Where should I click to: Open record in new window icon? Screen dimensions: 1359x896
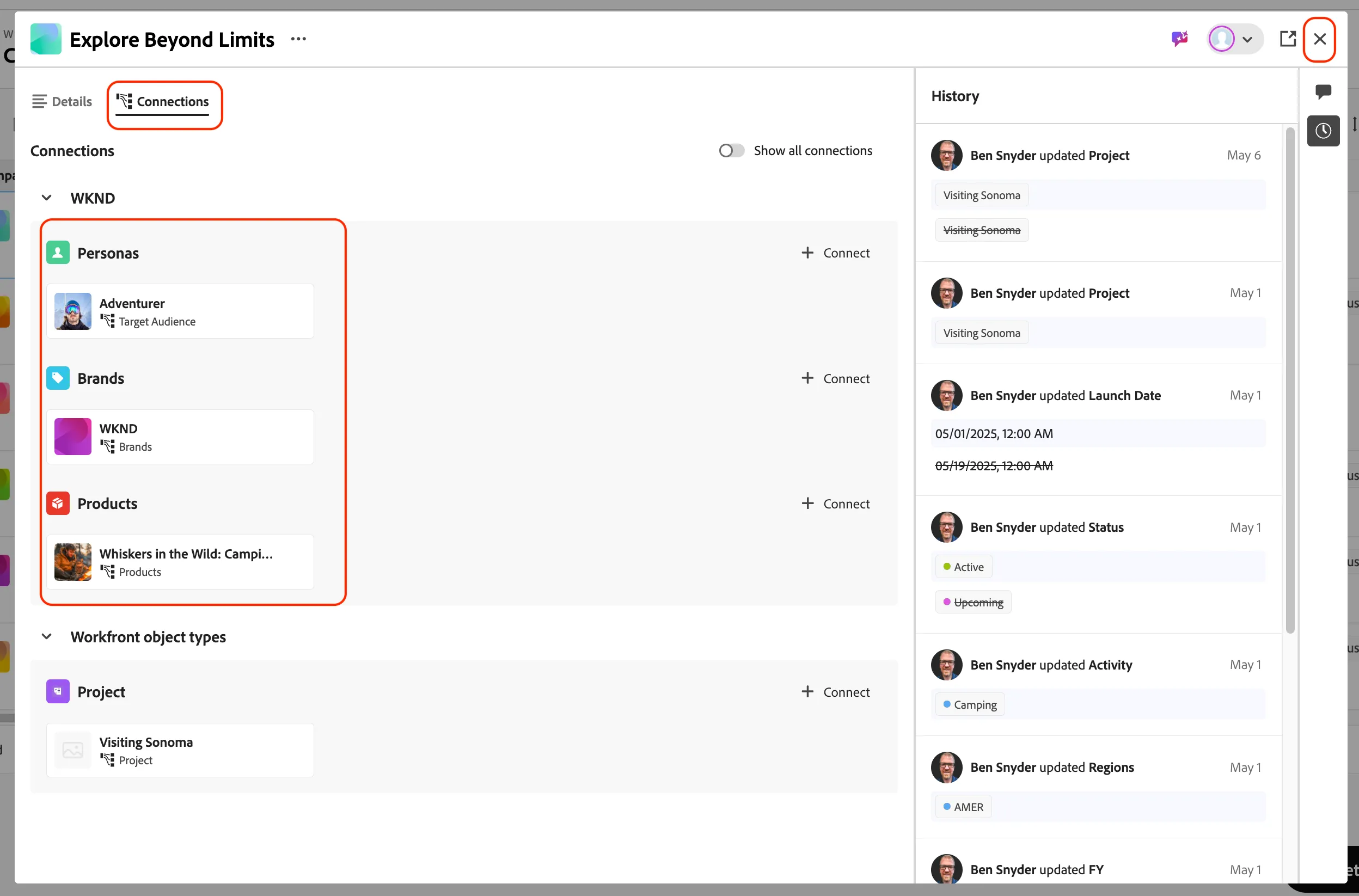pyautogui.click(x=1287, y=39)
